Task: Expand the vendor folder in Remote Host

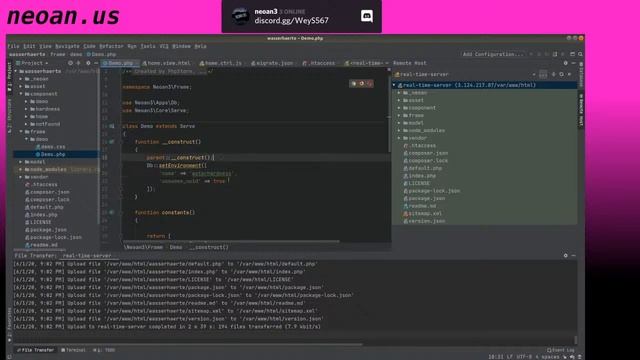Action: click(399, 138)
